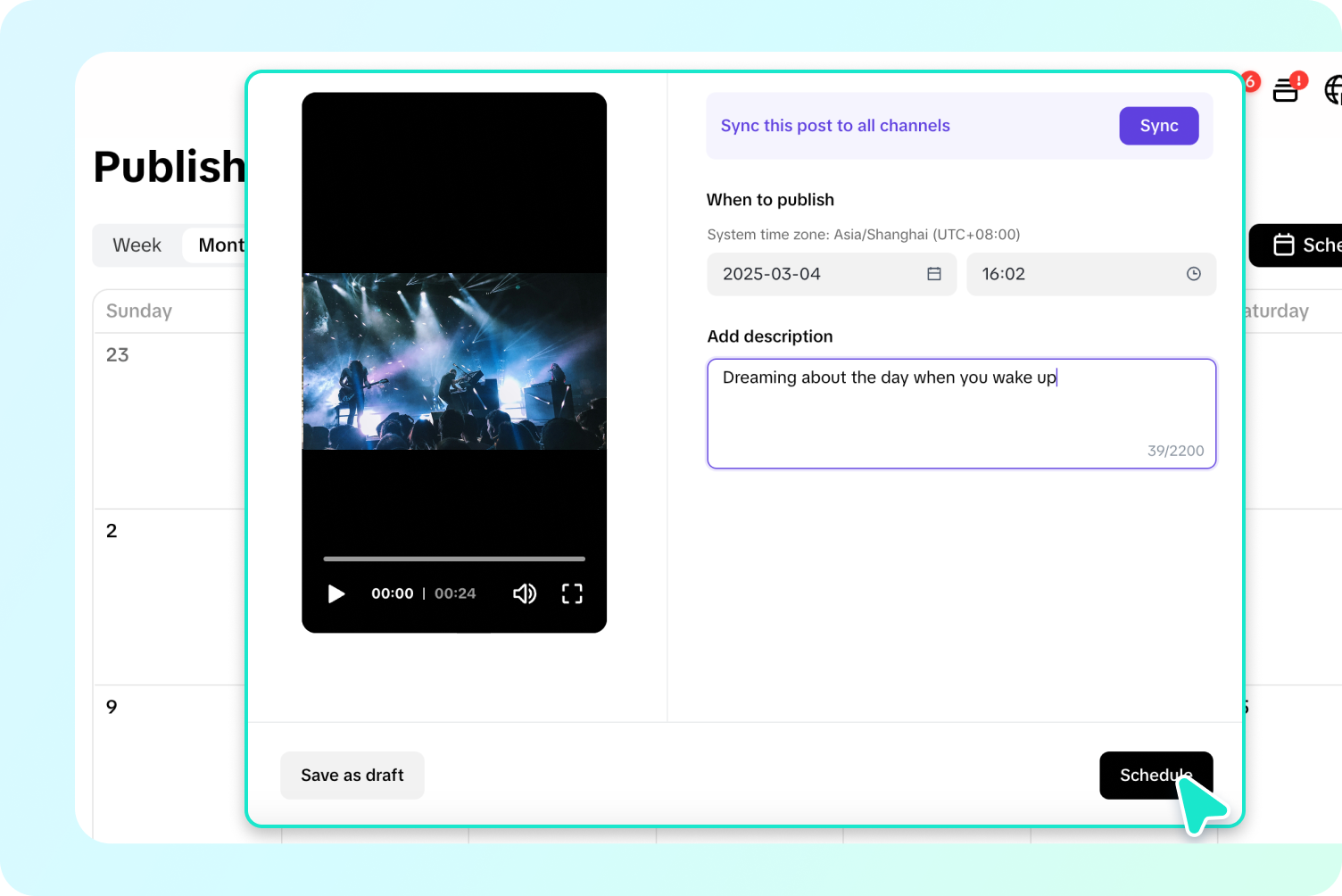This screenshot has width=1342, height=896.
Task: Save the post as draft
Action: click(352, 776)
